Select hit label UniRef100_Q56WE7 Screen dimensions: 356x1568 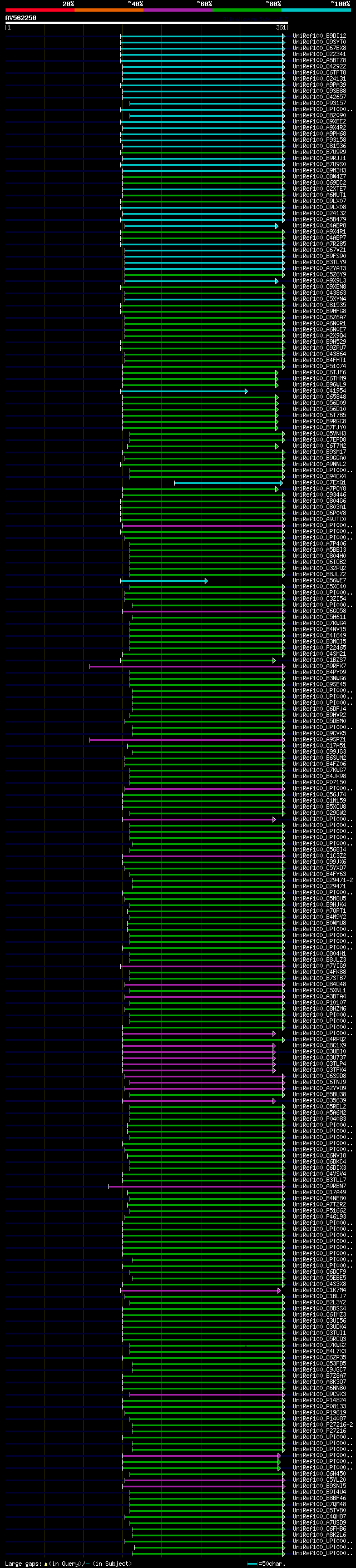coord(319,581)
